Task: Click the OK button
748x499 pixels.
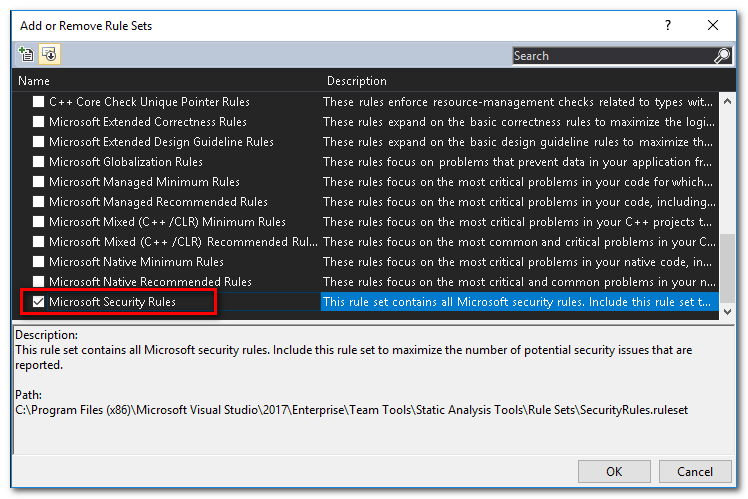Action: 614,471
